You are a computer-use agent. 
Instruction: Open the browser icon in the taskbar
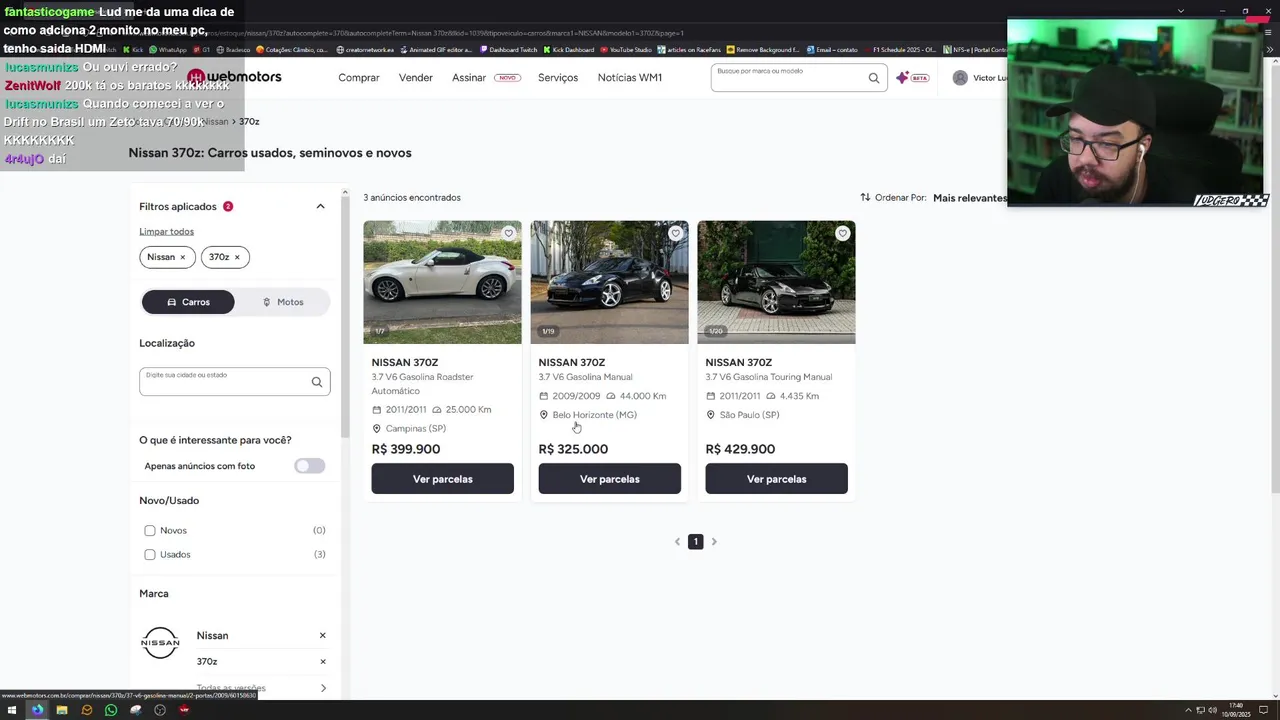coord(37,710)
